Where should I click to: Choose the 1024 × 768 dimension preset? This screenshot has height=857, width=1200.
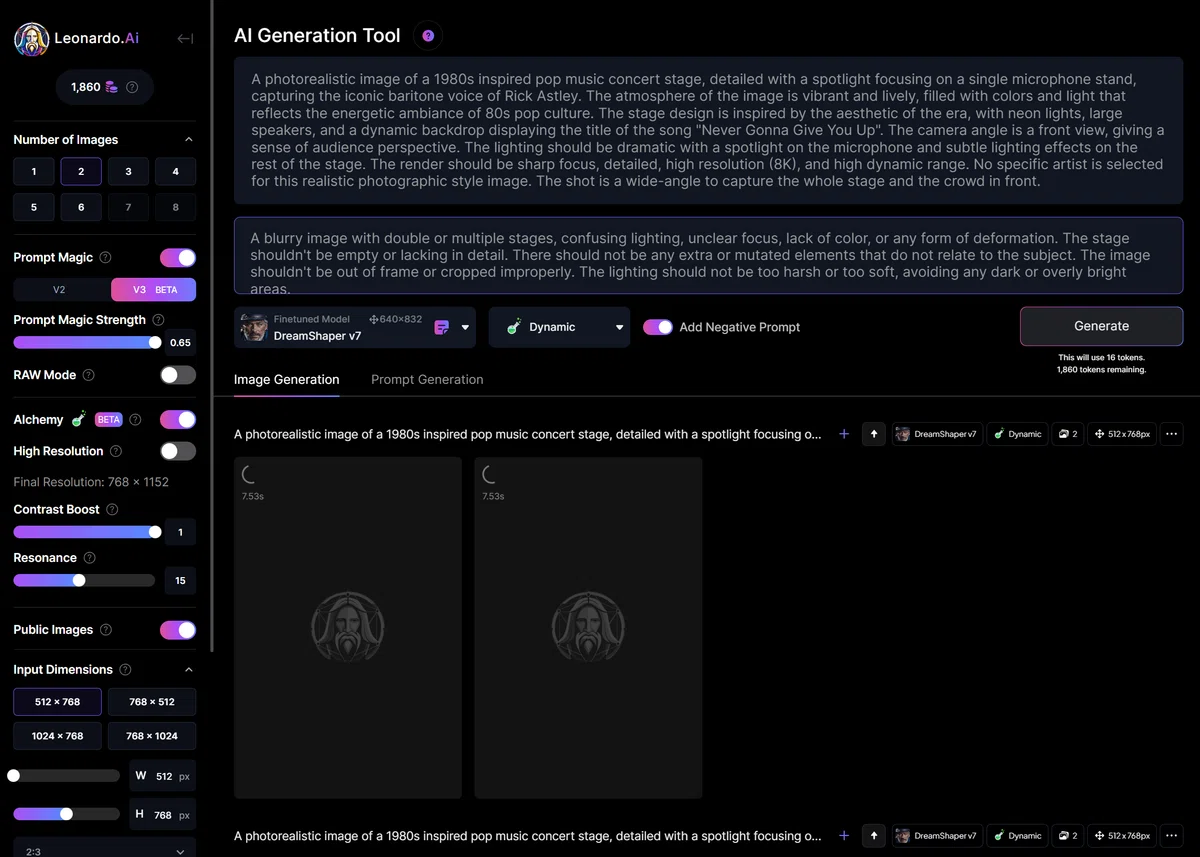(x=57, y=736)
